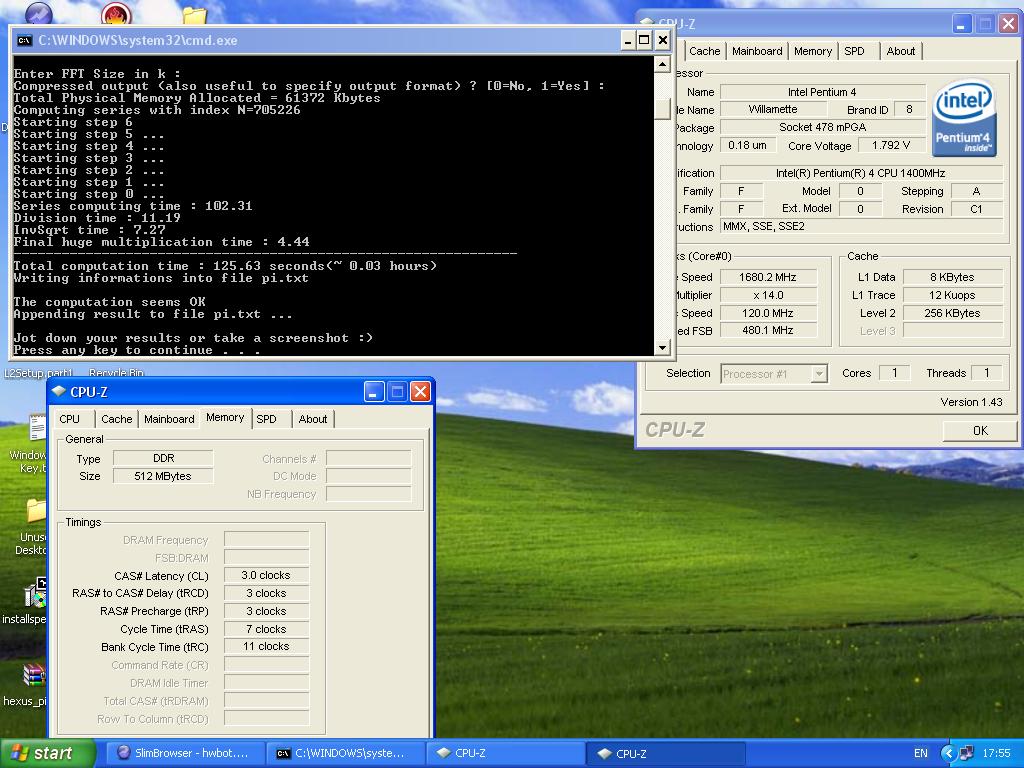Click cmd window scroll up arrow
This screenshot has height=768, width=1024.
(662, 64)
